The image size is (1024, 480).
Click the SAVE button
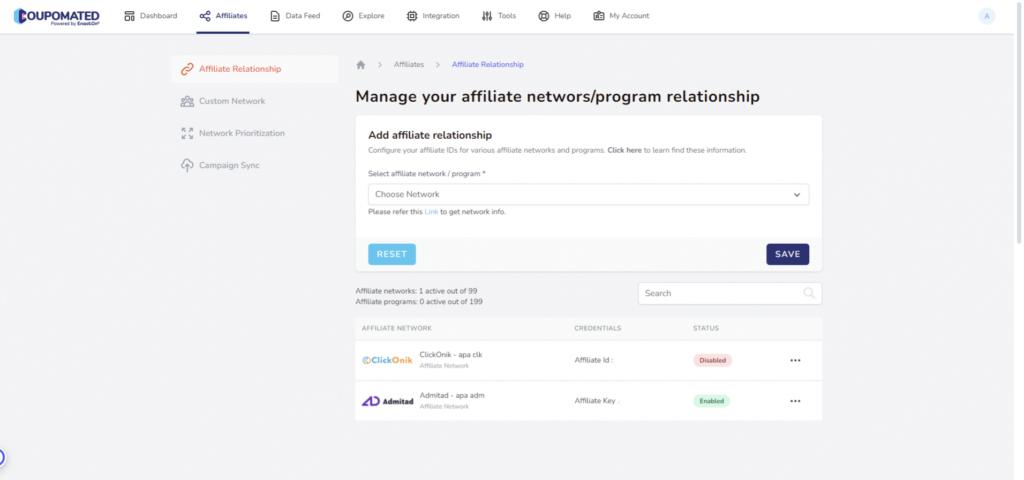tap(788, 254)
